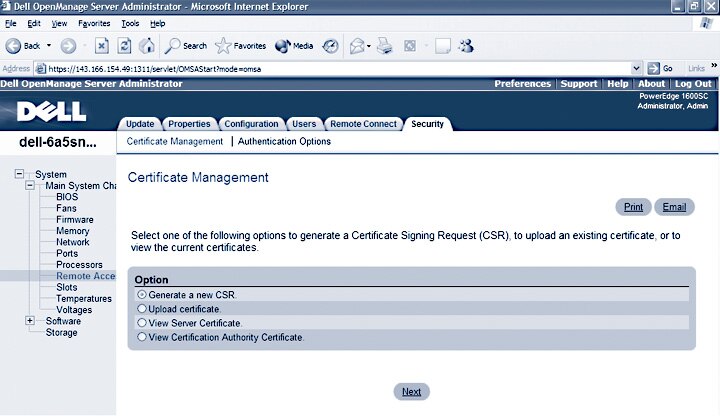Image resolution: width=720 pixels, height=416 pixels.
Task: Click the Email button
Action: (x=674, y=207)
